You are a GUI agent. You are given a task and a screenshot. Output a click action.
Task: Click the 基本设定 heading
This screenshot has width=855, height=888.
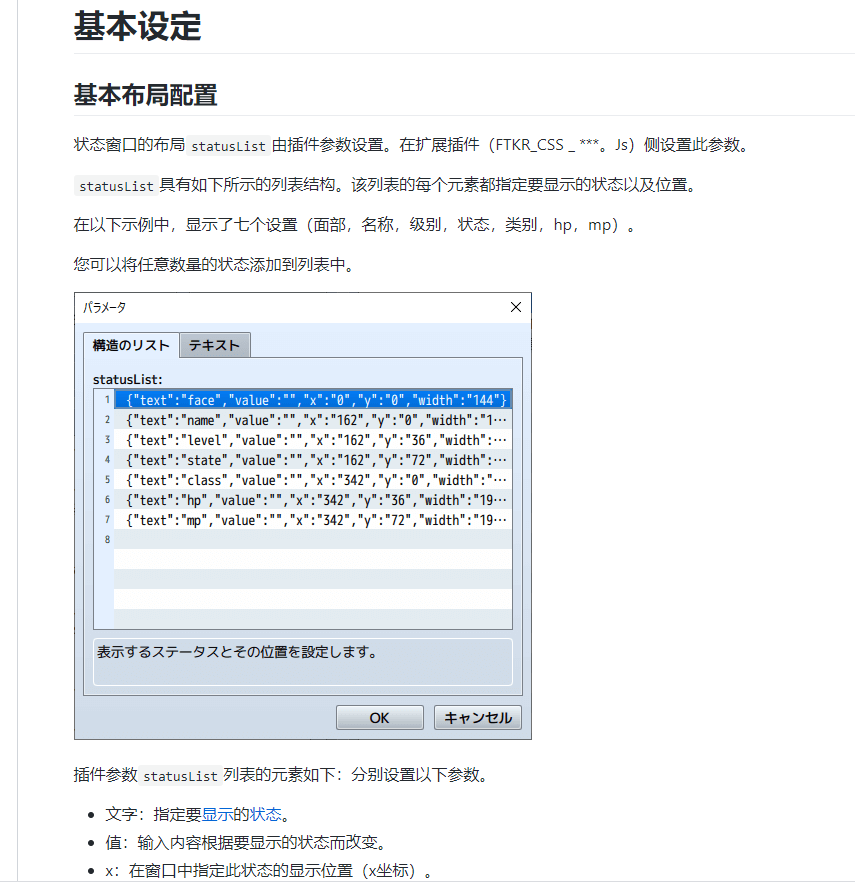pos(138,26)
